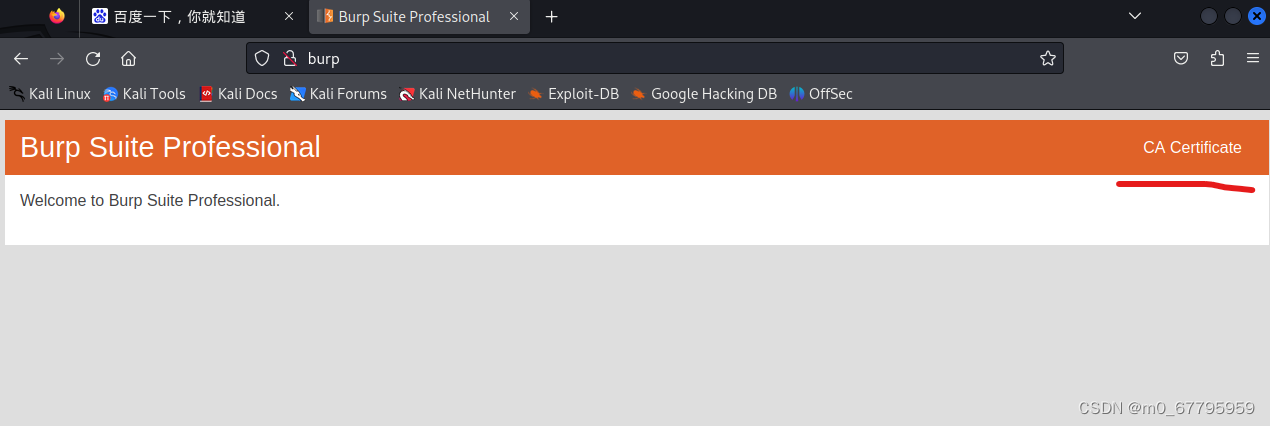
Task: Click the shield tracking protection icon
Action: [x=262, y=58]
